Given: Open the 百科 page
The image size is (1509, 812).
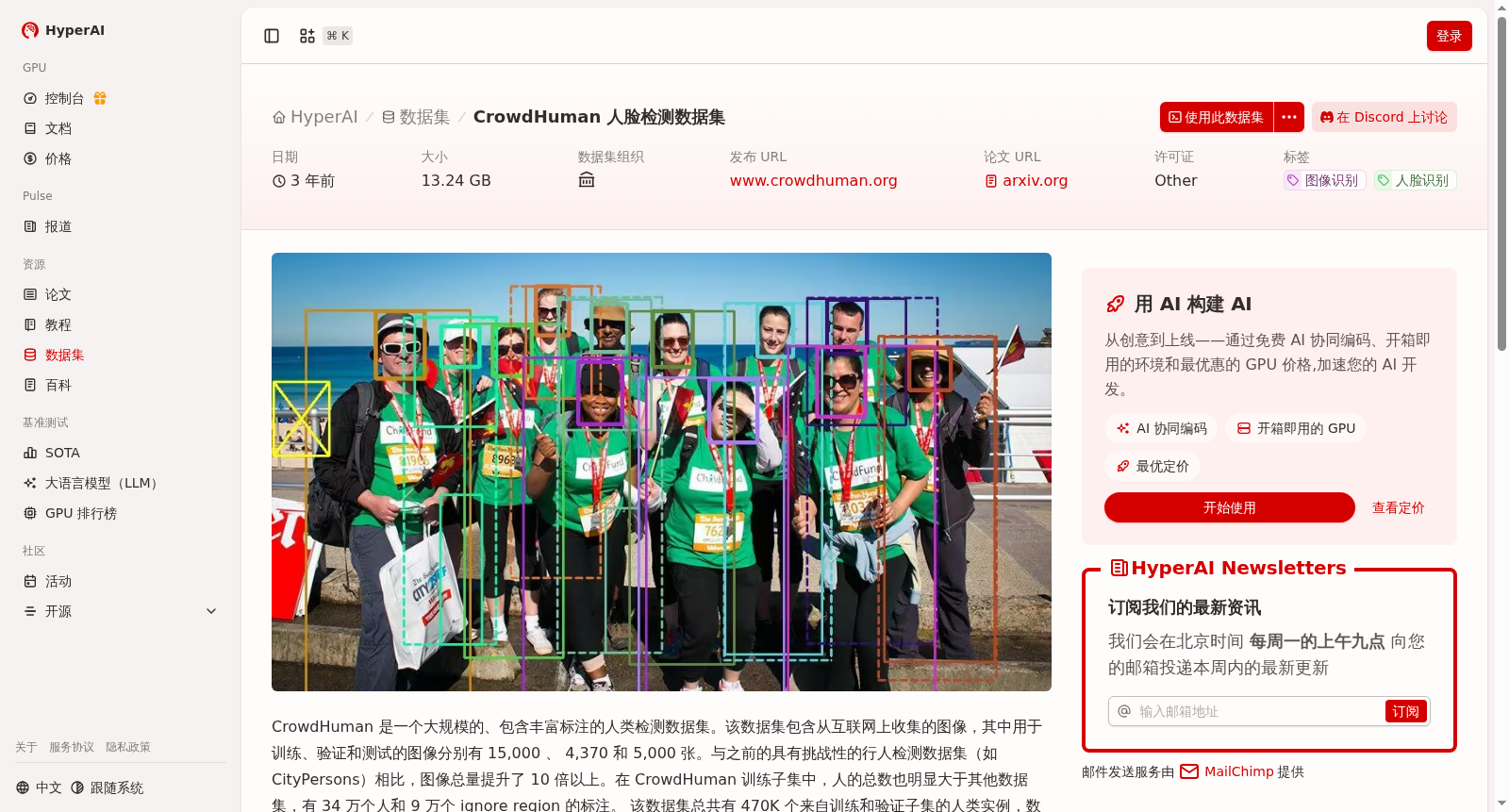Looking at the screenshot, I should coord(121,385).
